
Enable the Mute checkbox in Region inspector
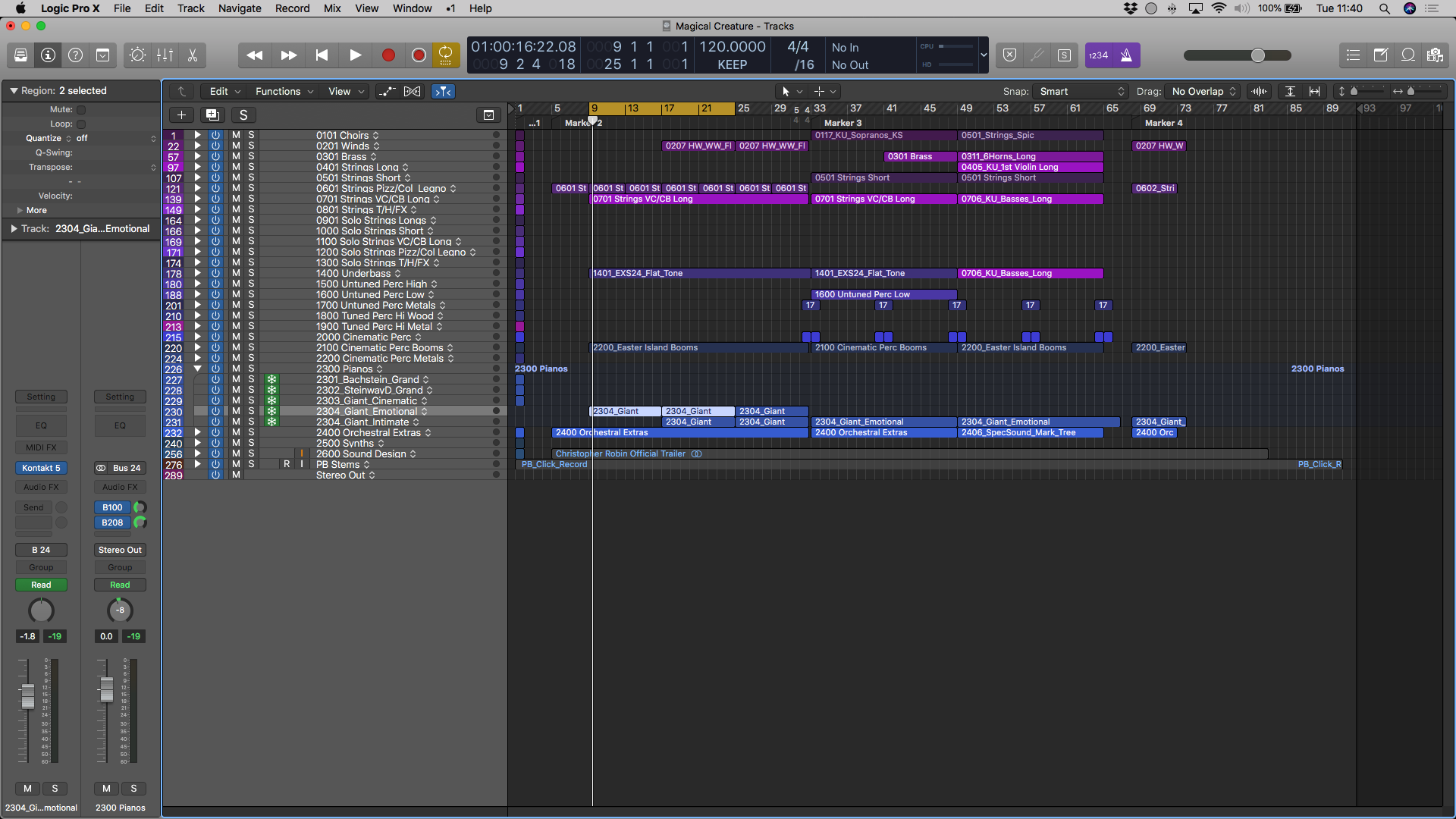click(81, 110)
